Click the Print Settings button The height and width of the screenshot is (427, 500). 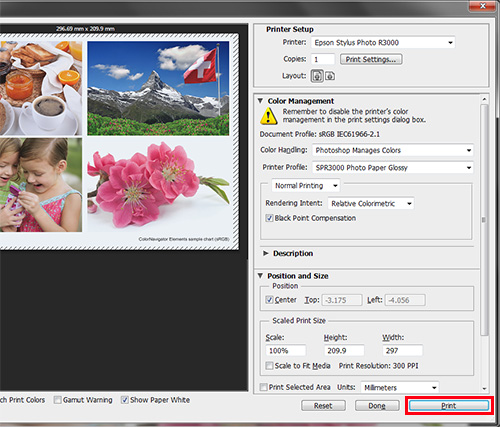tap(371, 59)
